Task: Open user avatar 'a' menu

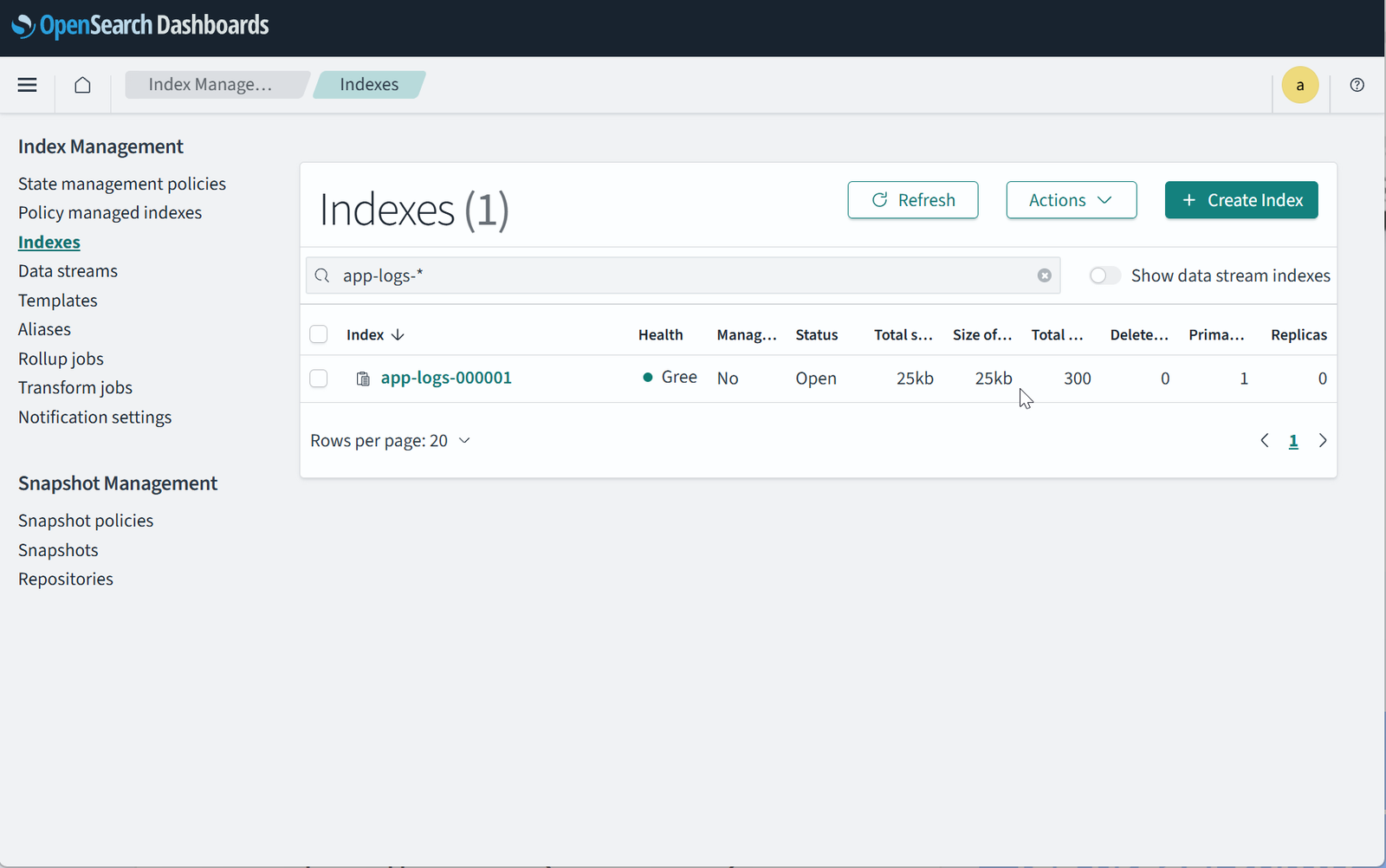Action: (1299, 85)
